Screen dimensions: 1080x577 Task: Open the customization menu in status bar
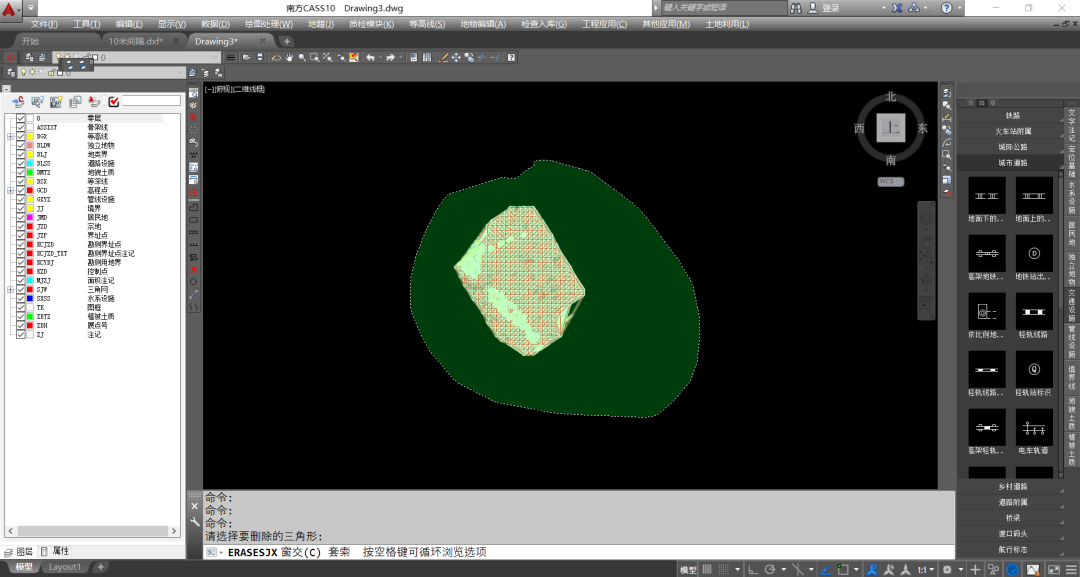pos(1072,569)
